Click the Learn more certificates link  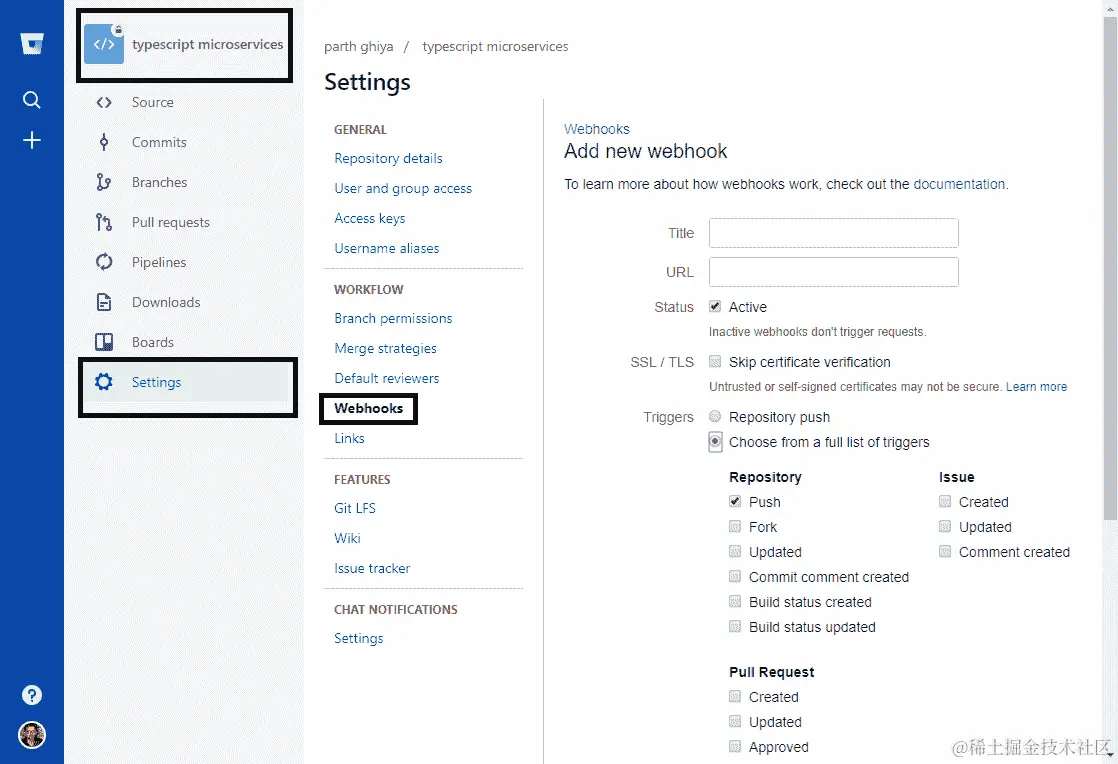(1037, 387)
